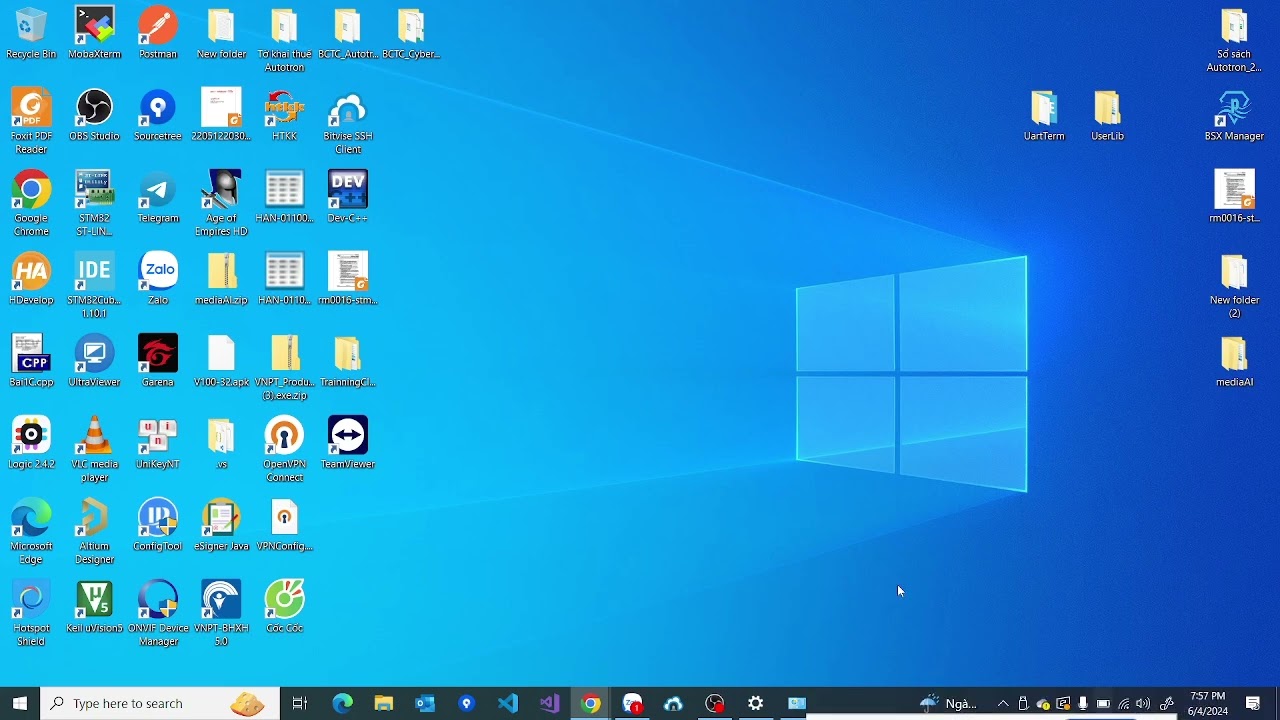
Task: Click the Cốc Cốc browser icon
Action: click(x=285, y=607)
